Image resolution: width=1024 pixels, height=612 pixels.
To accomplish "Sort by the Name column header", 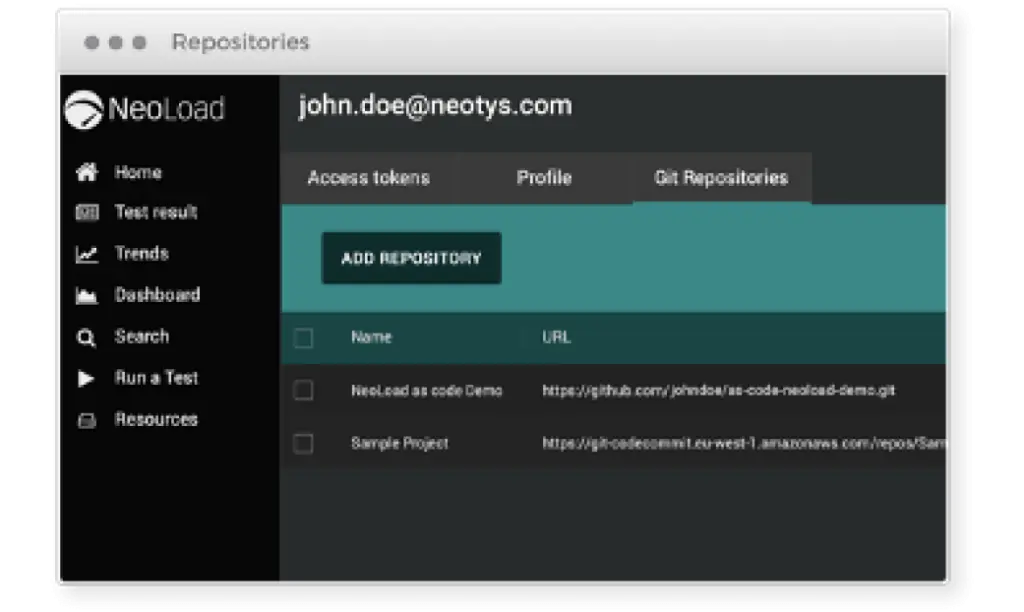I will 371,338.
